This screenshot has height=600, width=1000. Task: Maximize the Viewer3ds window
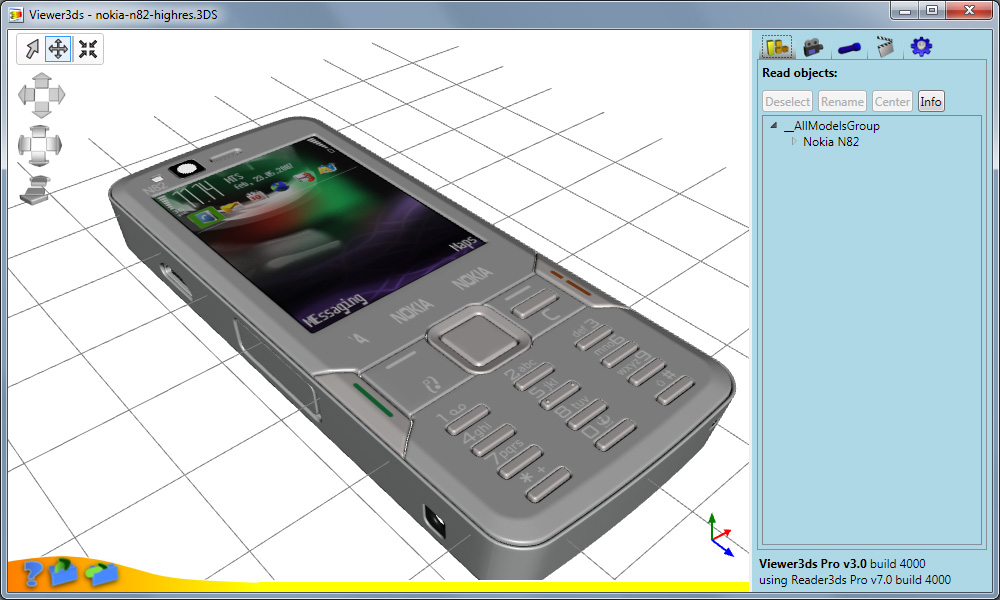932,11
